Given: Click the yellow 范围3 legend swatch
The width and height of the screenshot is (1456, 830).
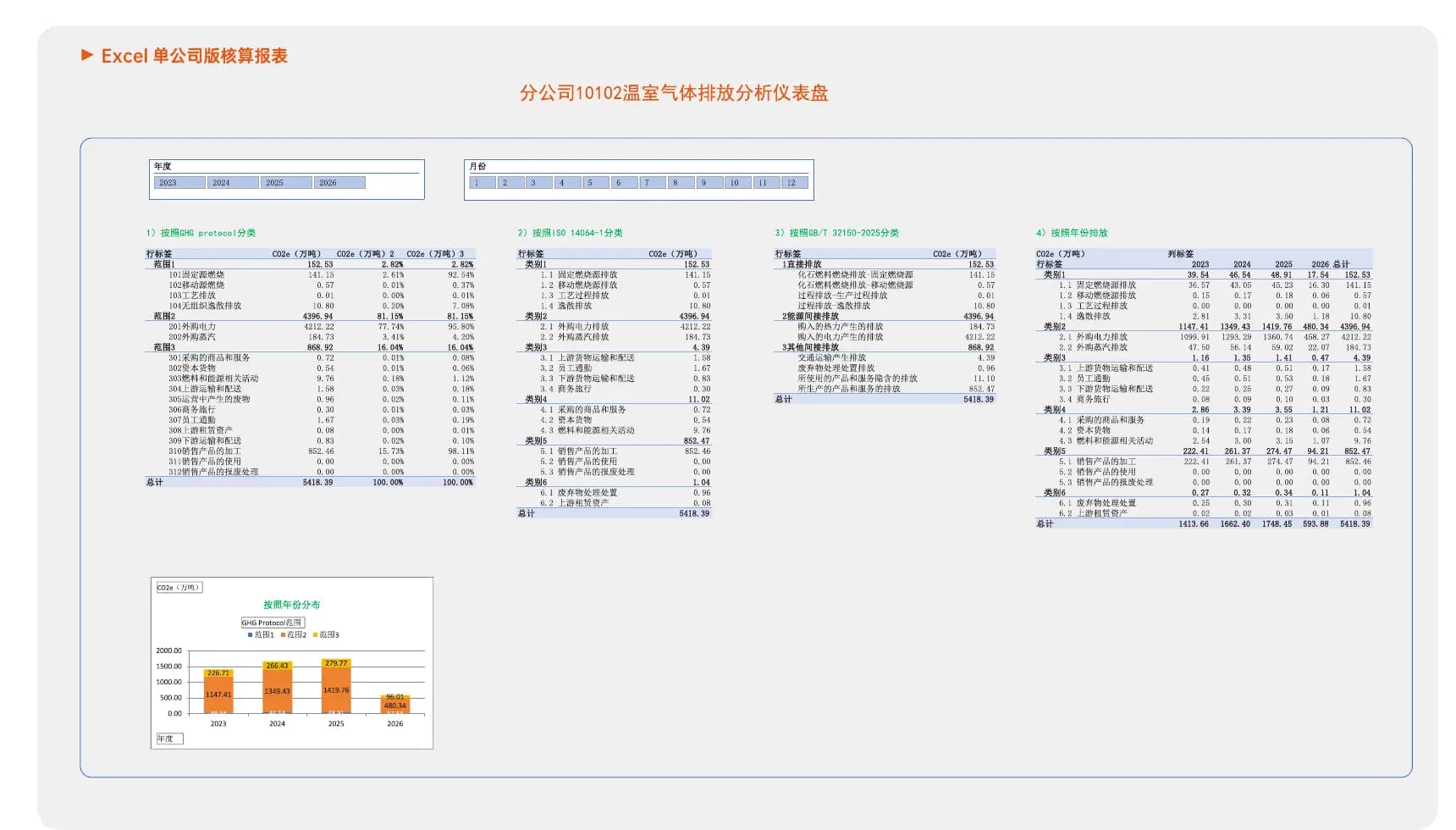Looking at the screenshot, I should point(315,634).
